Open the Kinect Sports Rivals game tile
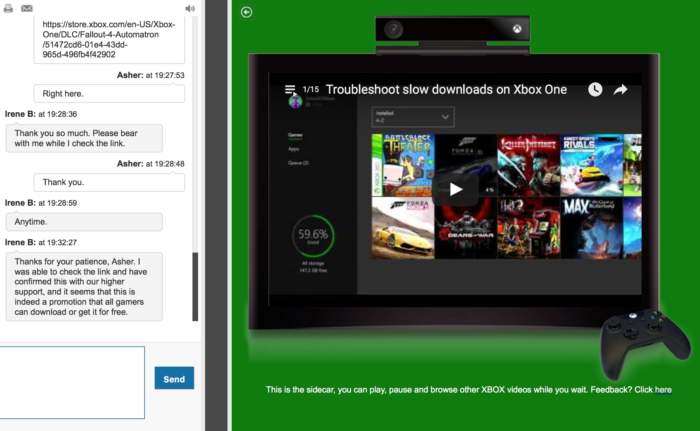700x431 pixels. click(592, 165)
